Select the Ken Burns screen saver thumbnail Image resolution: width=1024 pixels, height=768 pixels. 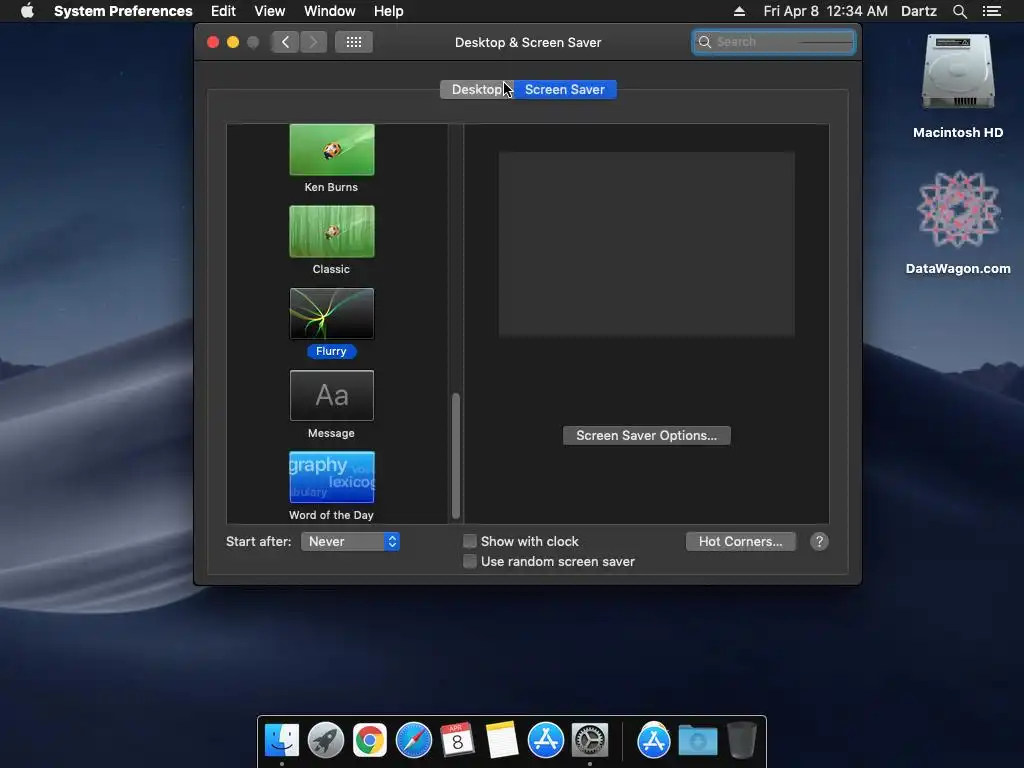(x=332, y=150)
